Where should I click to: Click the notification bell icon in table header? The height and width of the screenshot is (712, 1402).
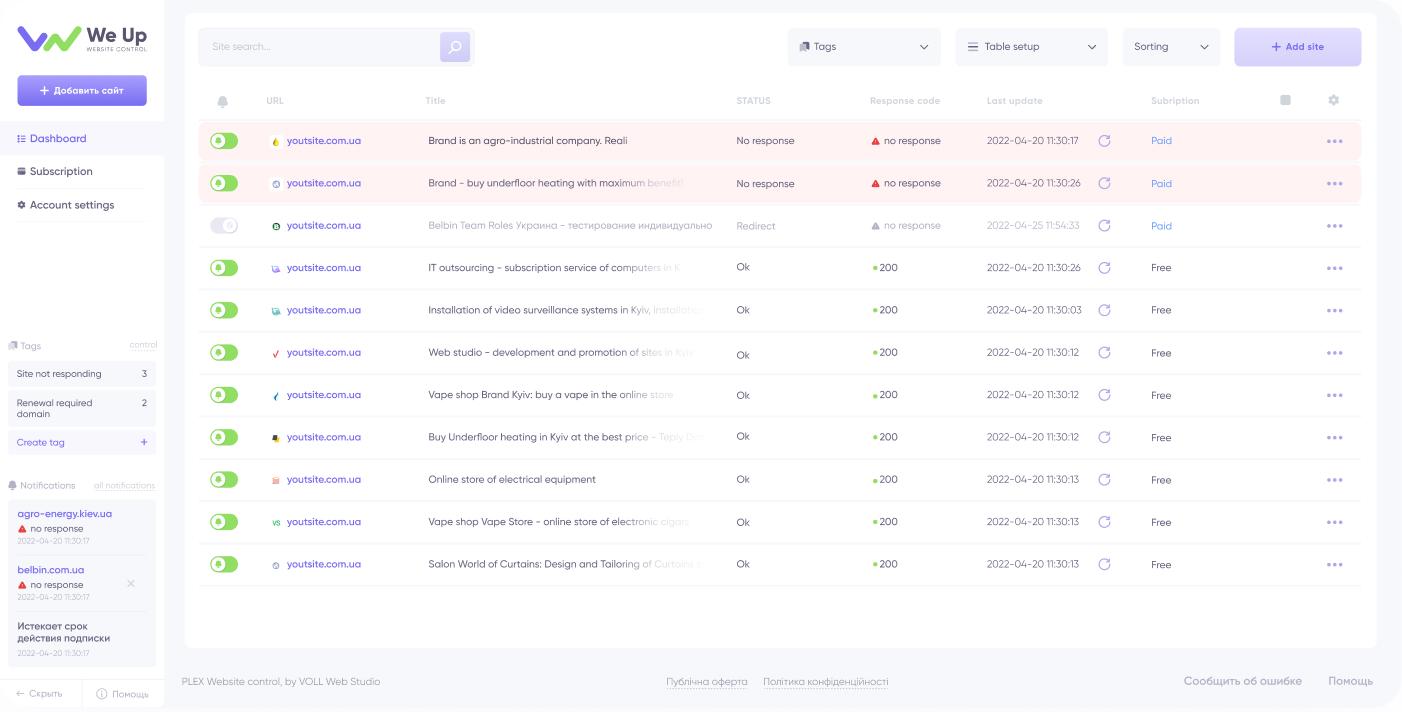[x=223, y=101]
